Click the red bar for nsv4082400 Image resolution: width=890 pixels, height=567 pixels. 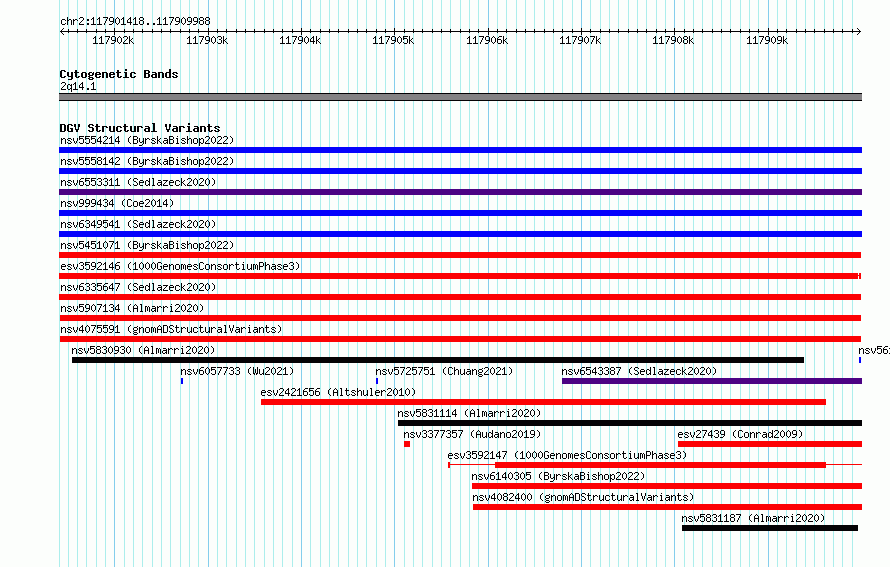click(x=668, y=507)
